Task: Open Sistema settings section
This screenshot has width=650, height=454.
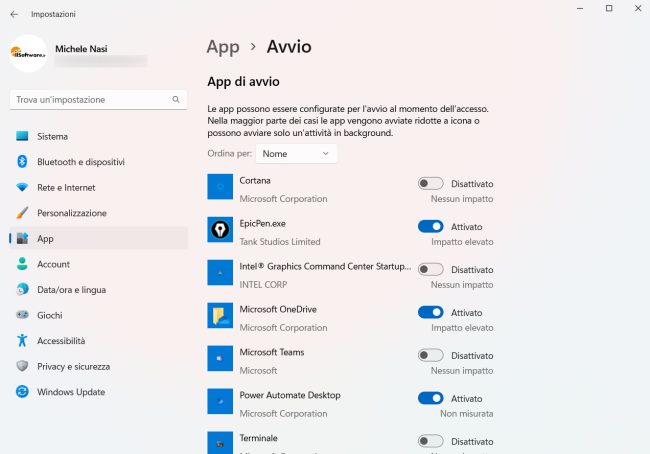Action: pos(52,136)
